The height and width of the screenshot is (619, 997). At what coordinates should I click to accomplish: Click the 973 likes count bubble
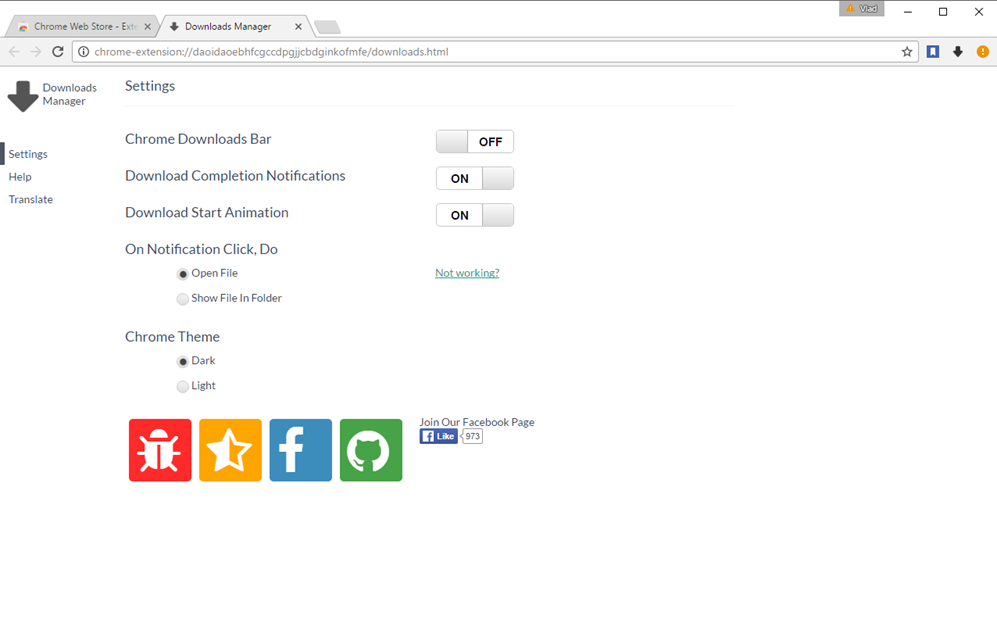pos(472,436)
